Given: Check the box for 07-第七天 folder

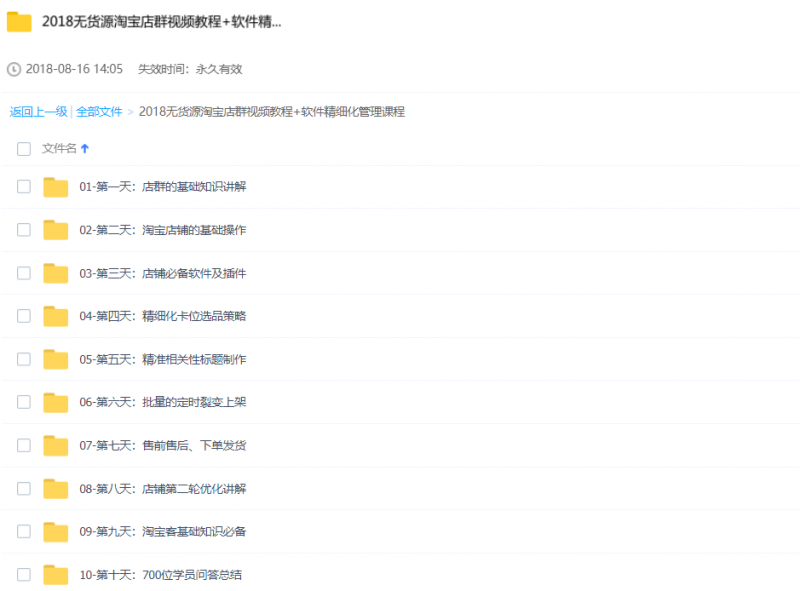Looking at the screenshot, I should (x=24, y=446).
